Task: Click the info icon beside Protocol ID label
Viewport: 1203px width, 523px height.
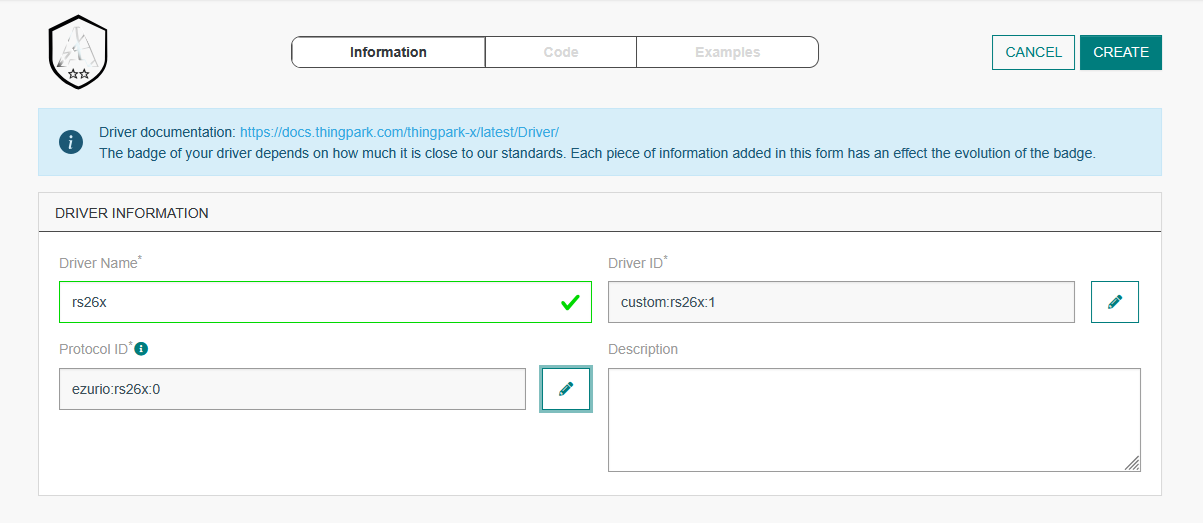Action: coord(141,349)
